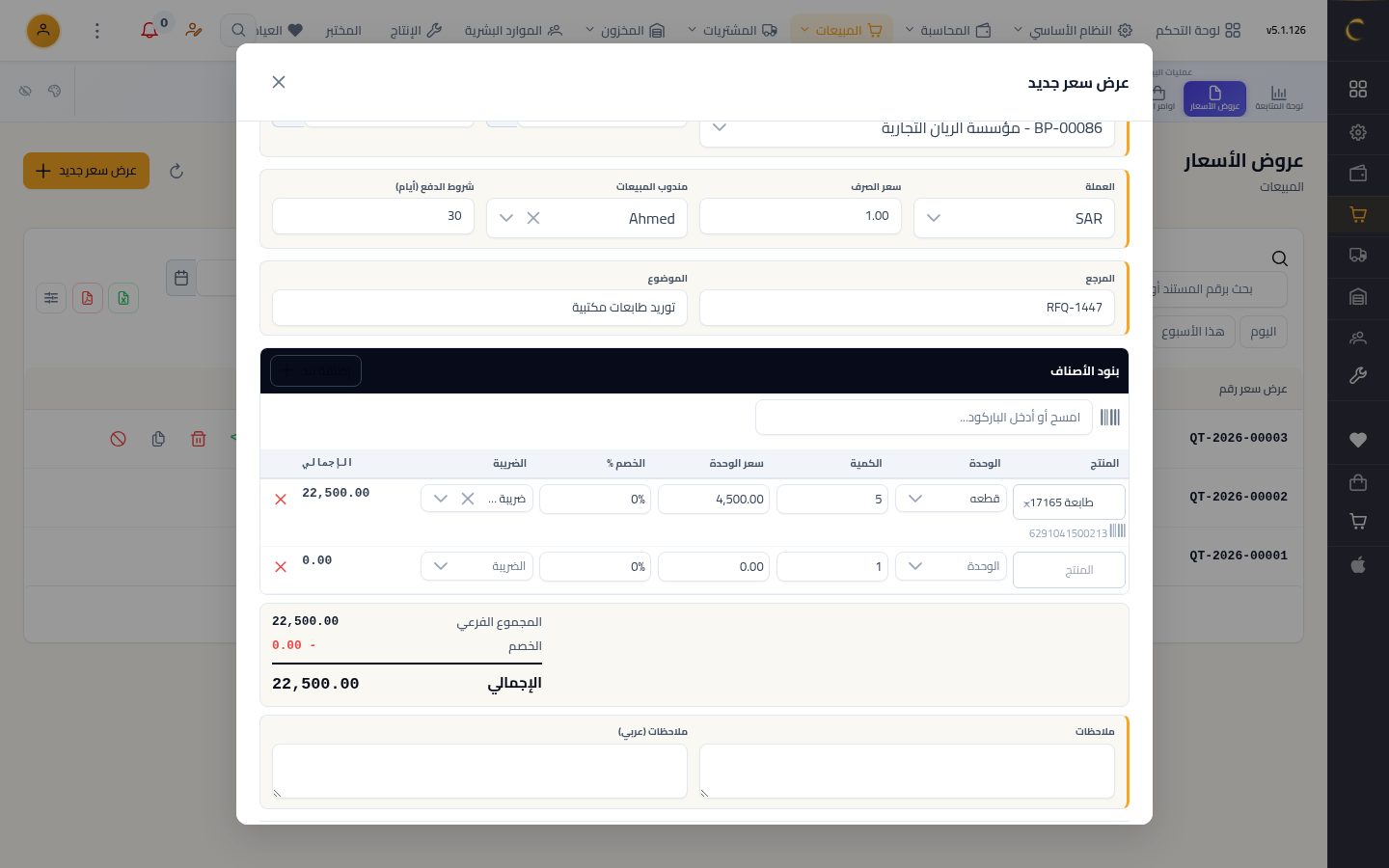This screenshot has width=1389, height=868.
Task: Open unit dropdown in empty second row
Action: (951, 566)
